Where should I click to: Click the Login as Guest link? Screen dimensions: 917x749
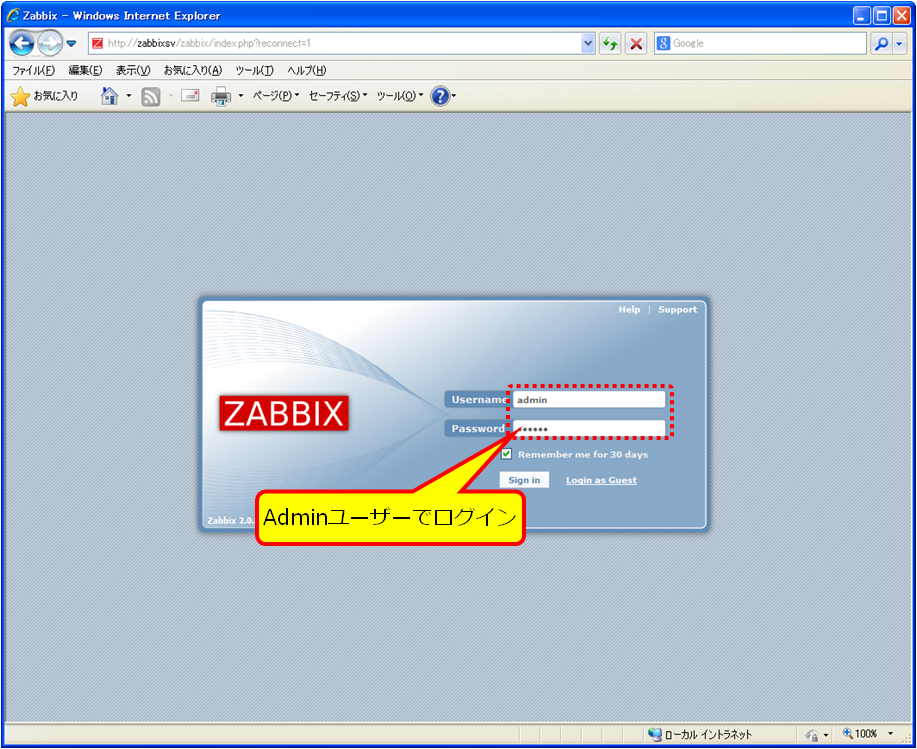[x=601, y=480]
